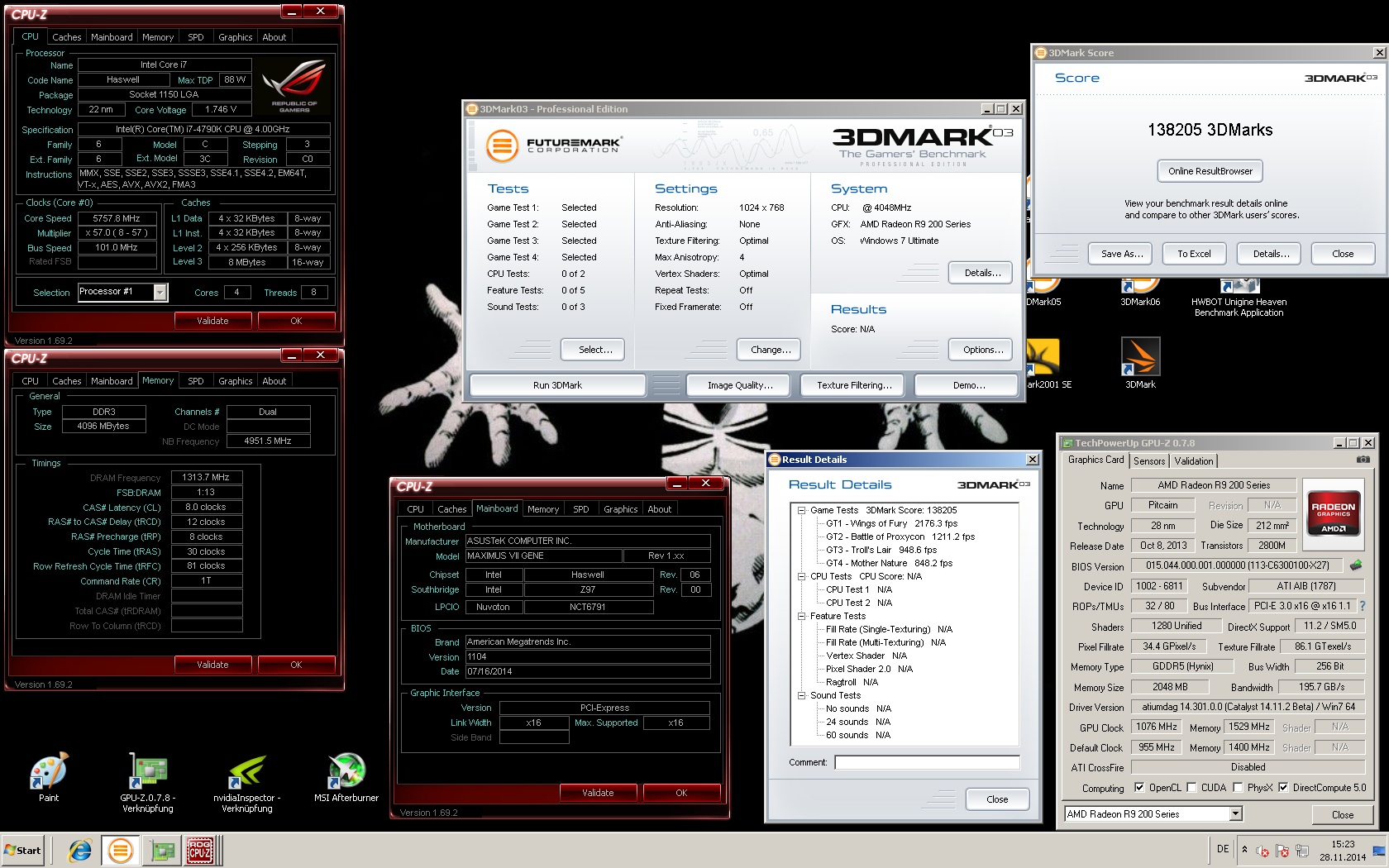Click the To Excel button
The width and height of the screenshot is (1389, 868).
(1194, 254)
